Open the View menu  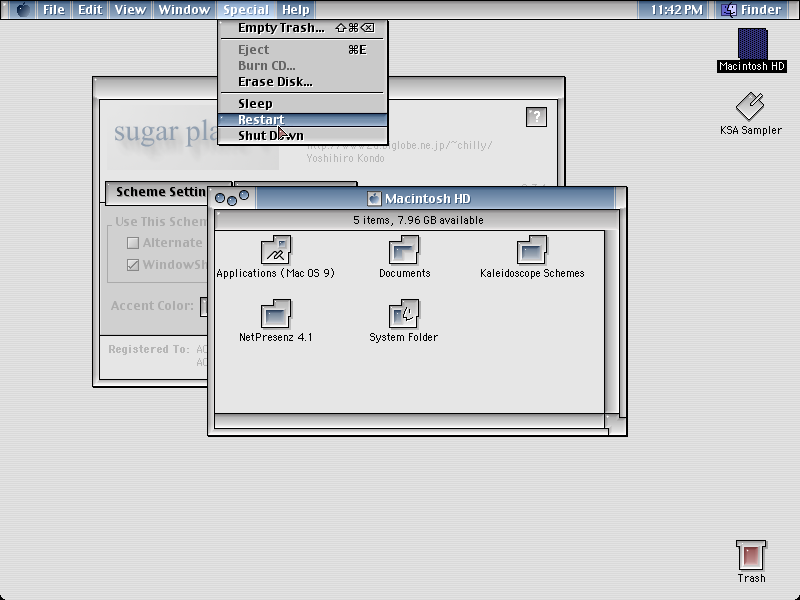click(130, 10)
